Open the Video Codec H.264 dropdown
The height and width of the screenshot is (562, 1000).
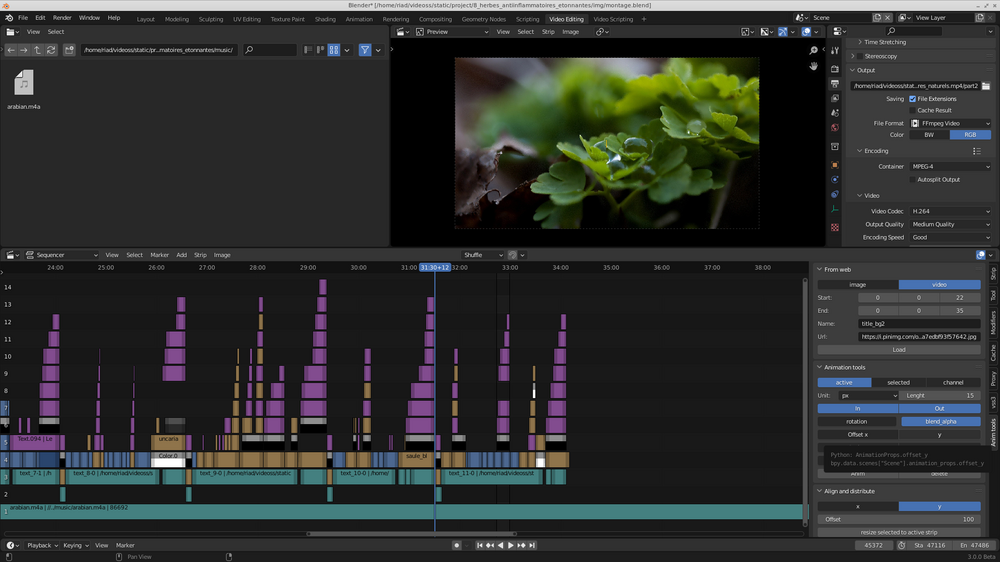949,211
